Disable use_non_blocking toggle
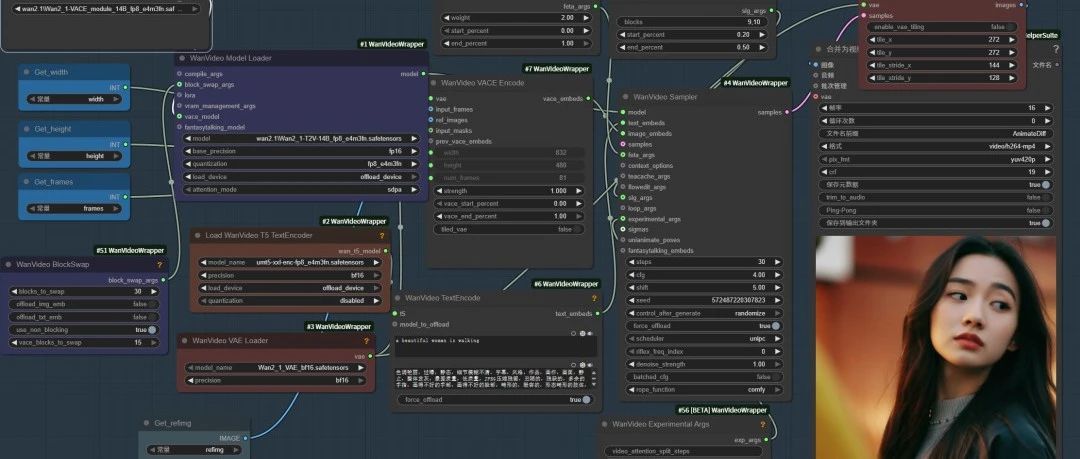This screenshot has width=1080, height=459. 85,330
